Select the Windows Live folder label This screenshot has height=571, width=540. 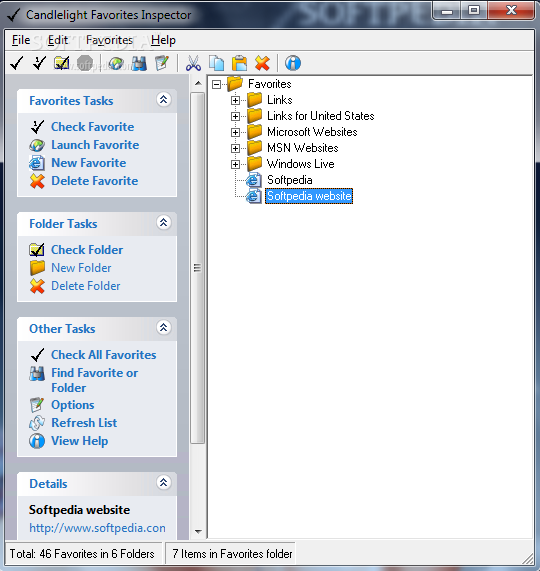tap(300, 164)
